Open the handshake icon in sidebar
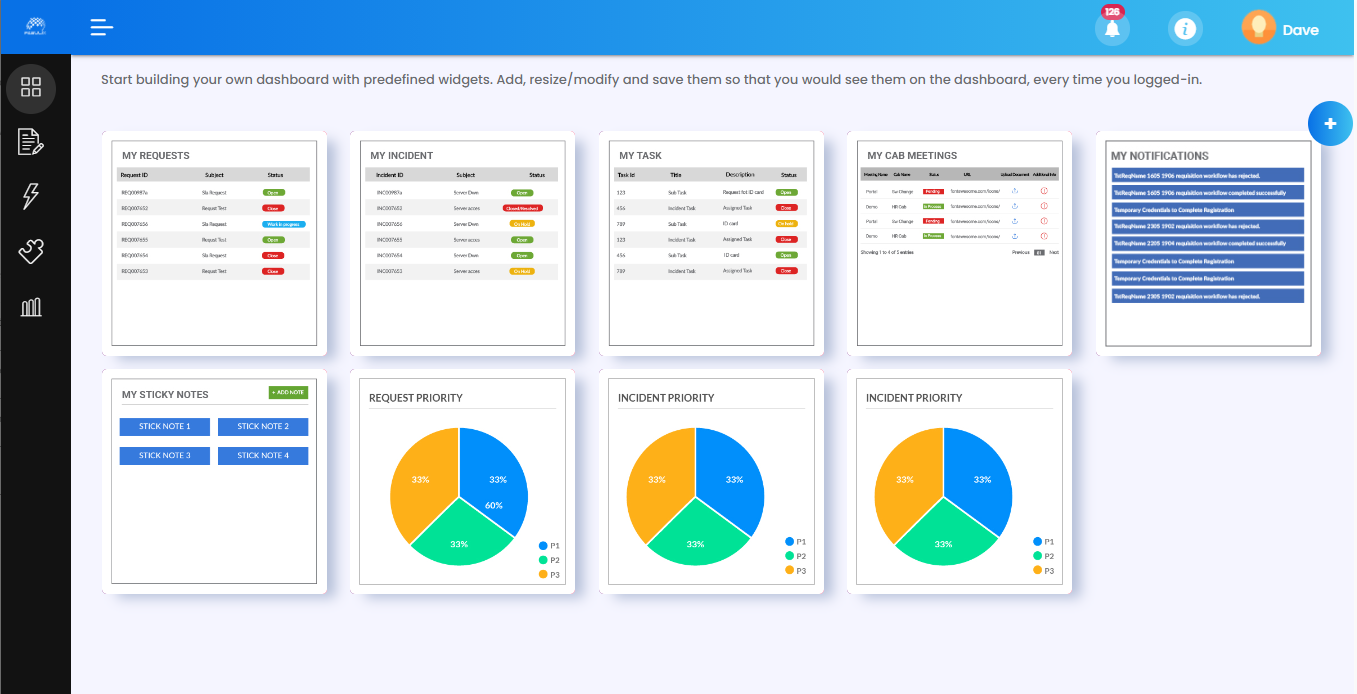Viewport: 1357px width, 694px height. coord(31,251)
